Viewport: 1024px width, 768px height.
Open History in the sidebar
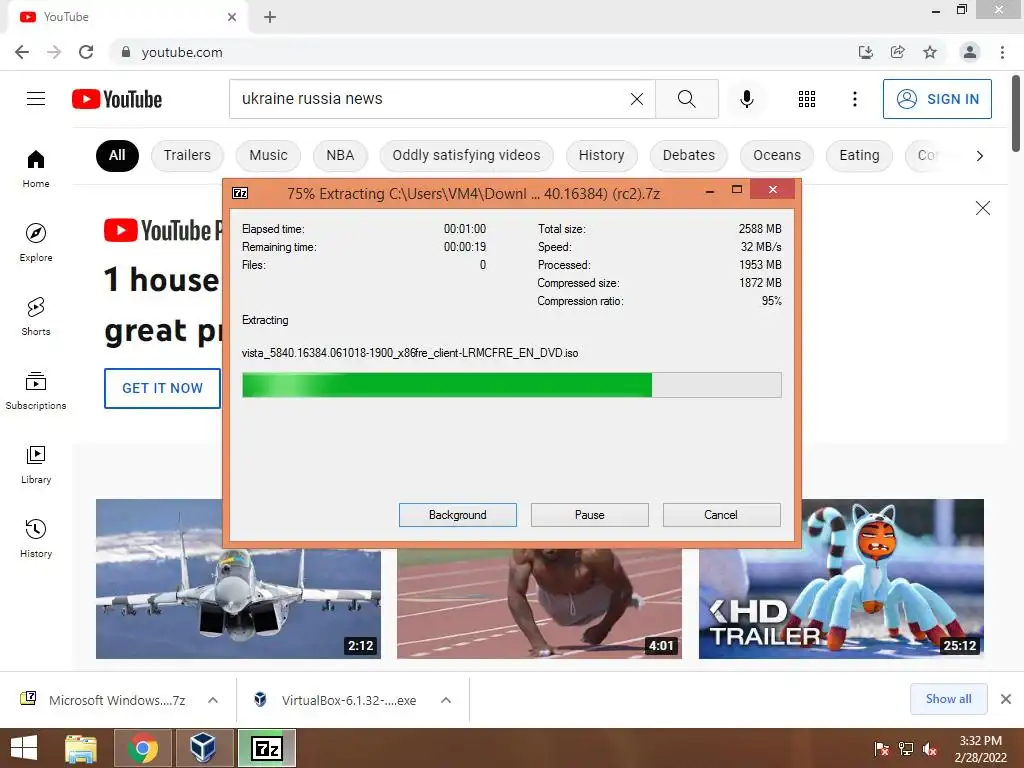click(x=36, y=539)
